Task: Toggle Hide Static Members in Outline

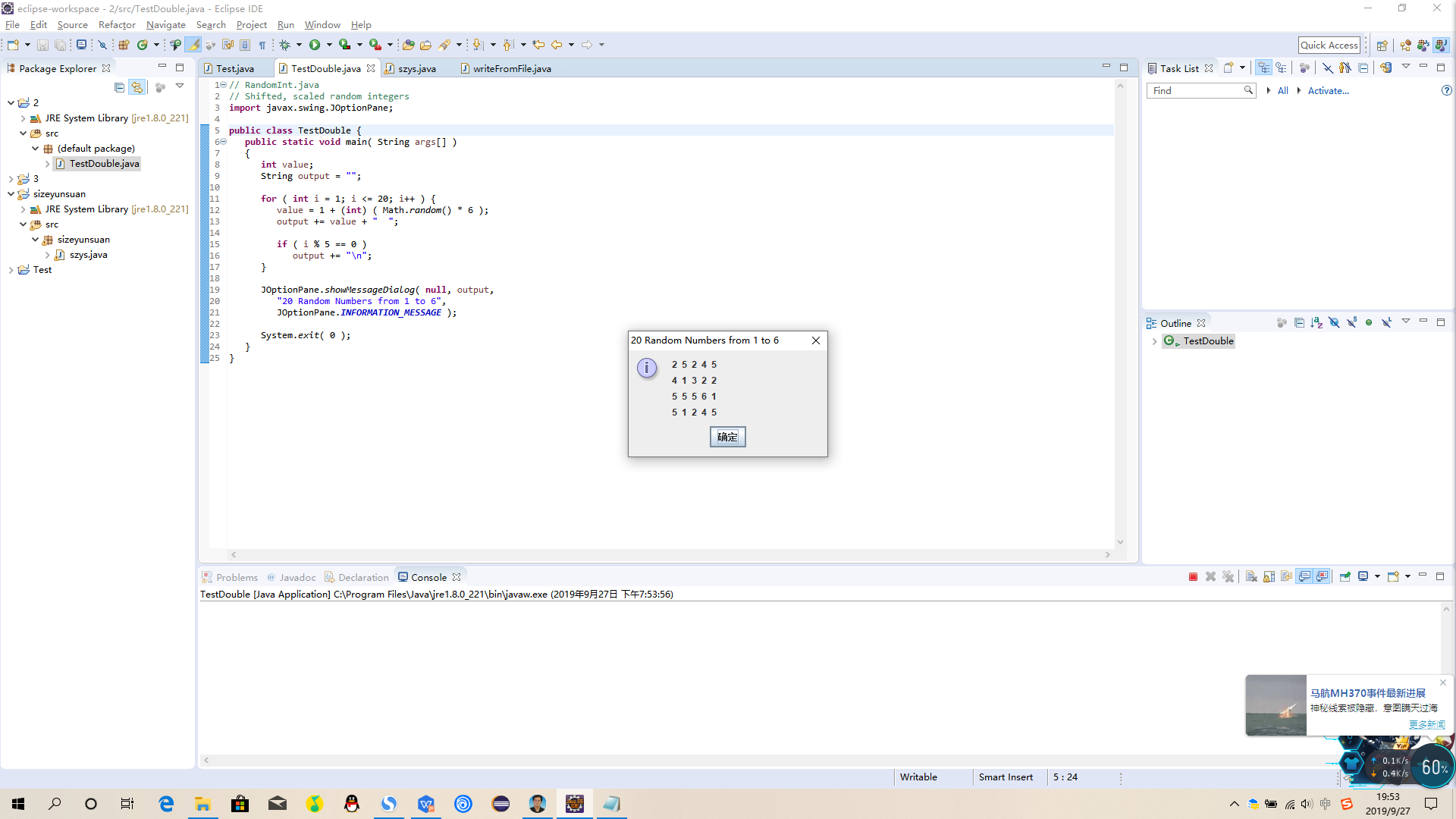Action: pos(1351,322)
